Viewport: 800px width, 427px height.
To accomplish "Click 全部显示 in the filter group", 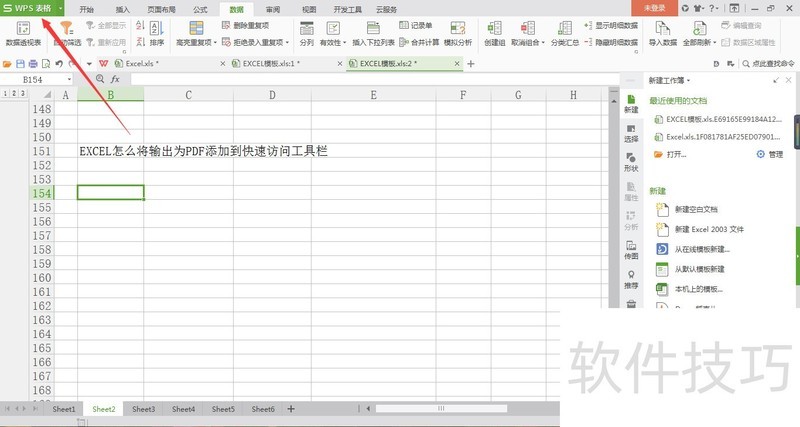I will coord(106,26).
